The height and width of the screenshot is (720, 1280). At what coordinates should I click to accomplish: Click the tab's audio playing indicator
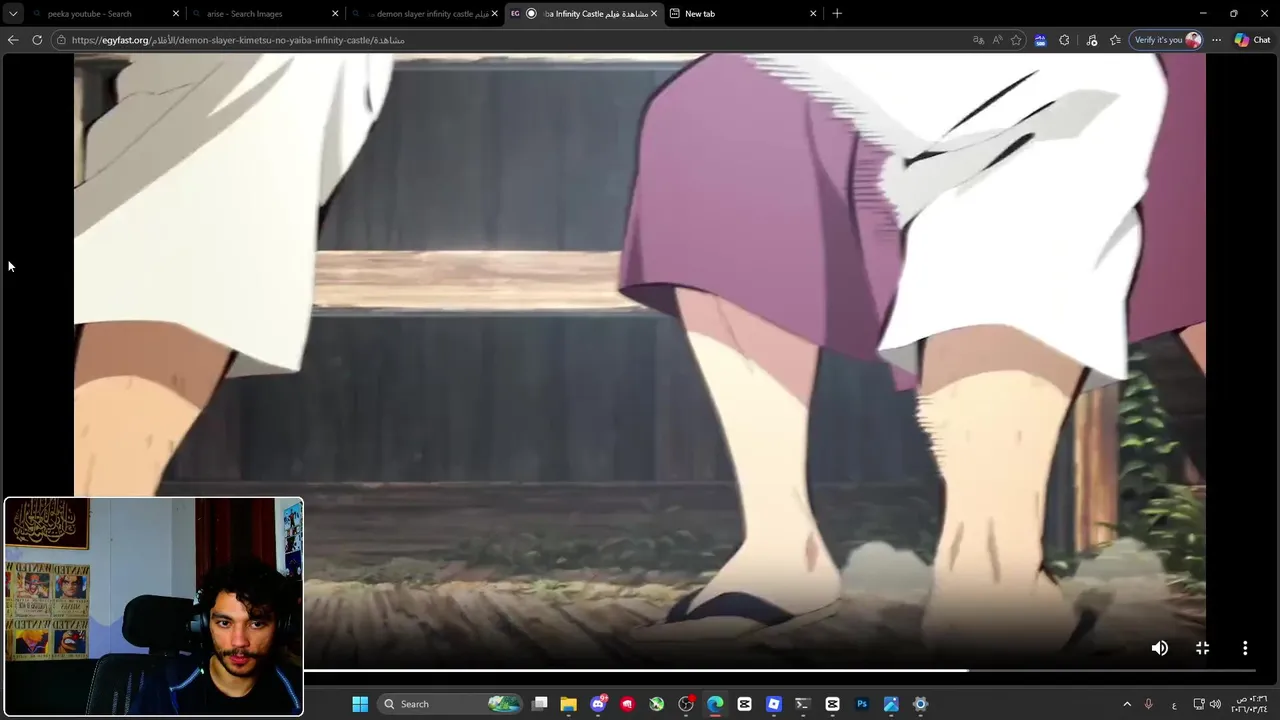click(x=531, y=14)
